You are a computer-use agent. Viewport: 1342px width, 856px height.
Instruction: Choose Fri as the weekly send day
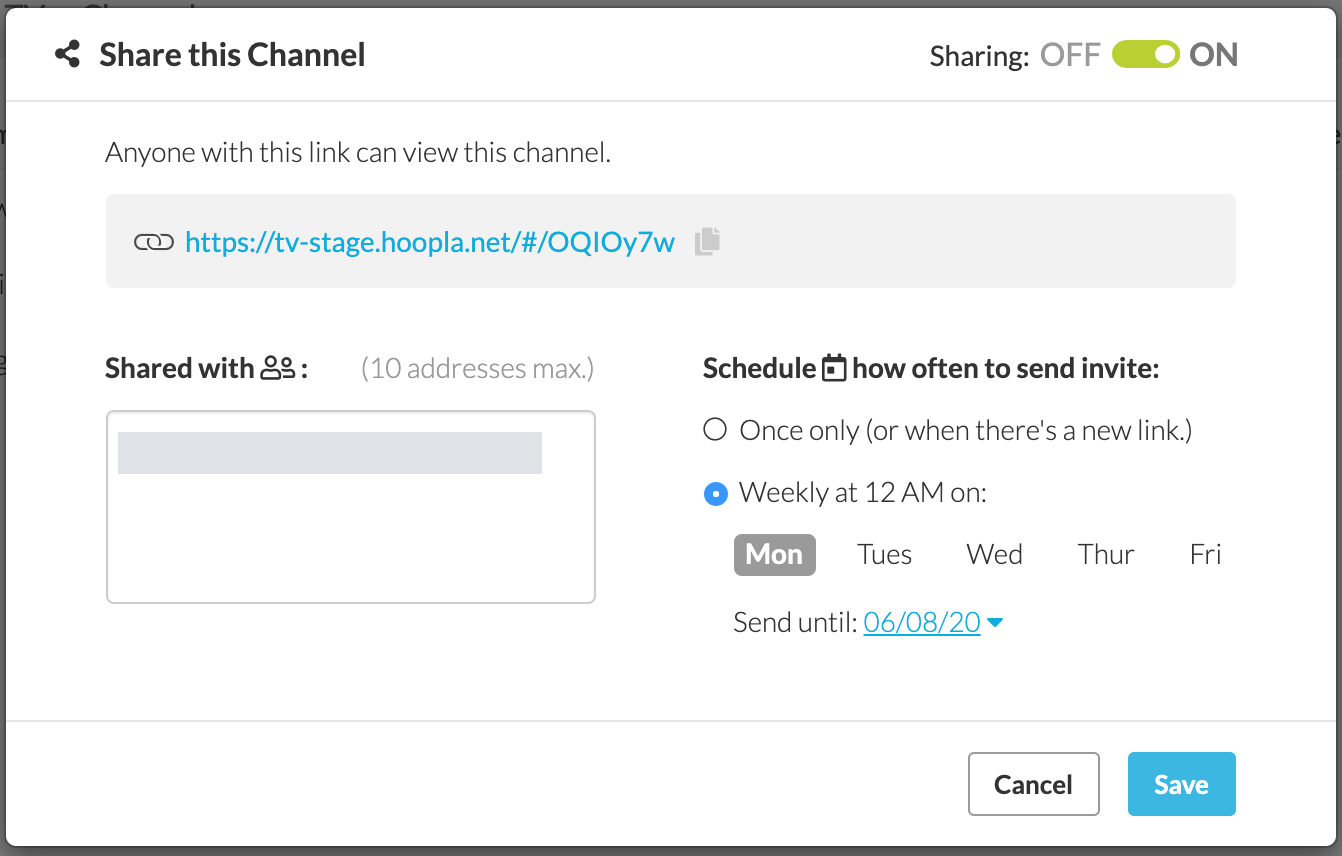tap(1206, 555)
